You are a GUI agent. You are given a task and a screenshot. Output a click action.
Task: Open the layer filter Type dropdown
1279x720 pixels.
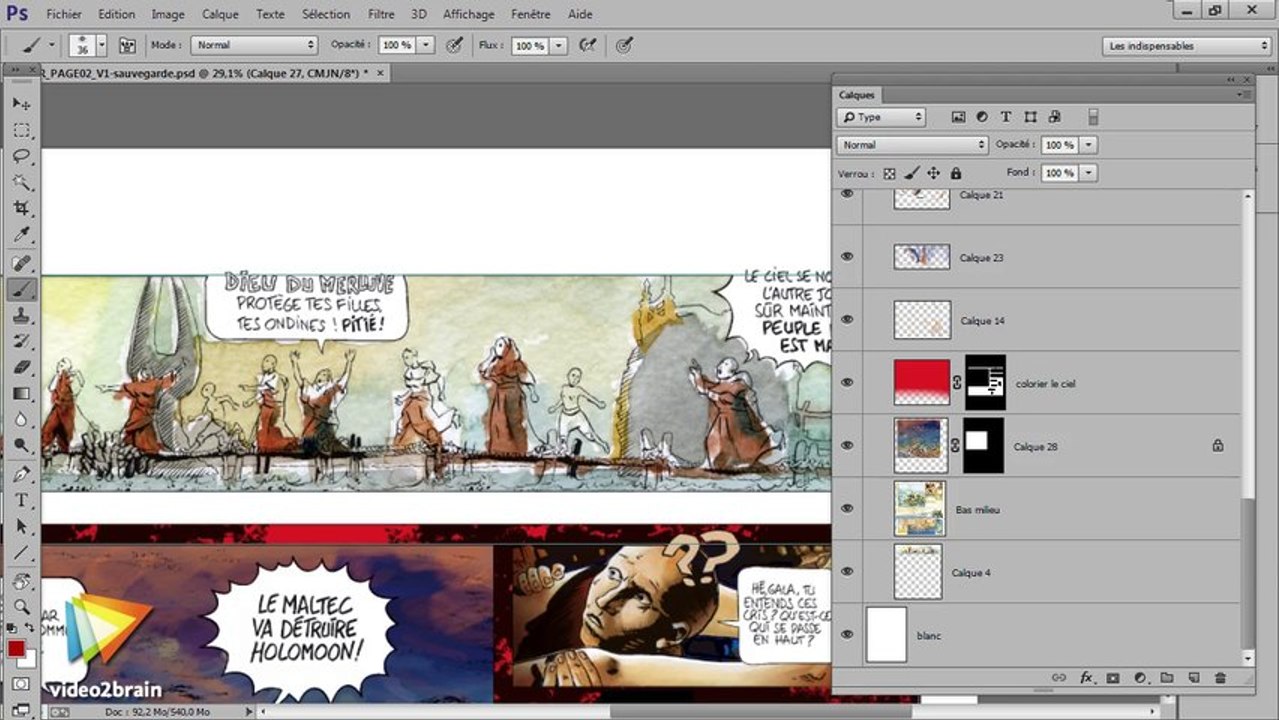(881, 117)
